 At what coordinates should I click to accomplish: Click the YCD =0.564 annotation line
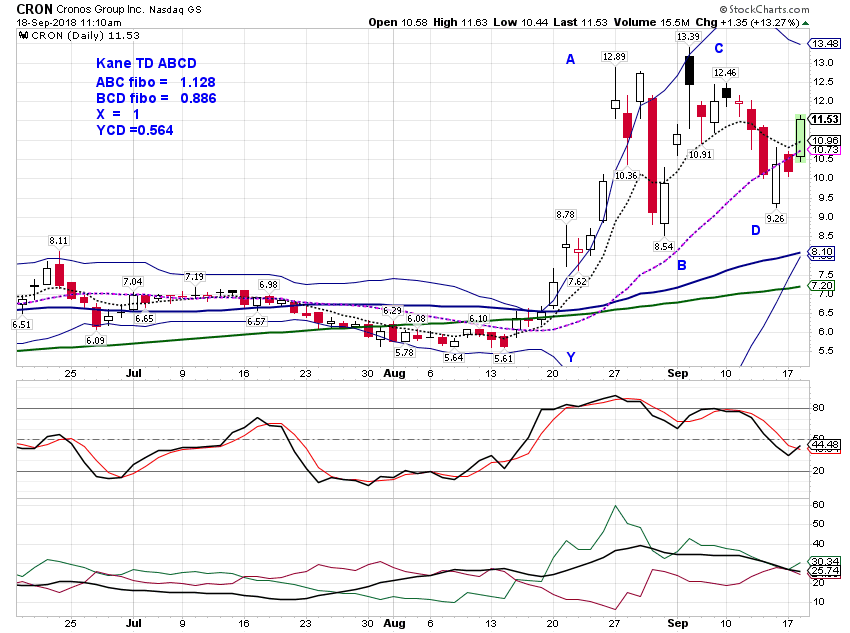(134, 130)
